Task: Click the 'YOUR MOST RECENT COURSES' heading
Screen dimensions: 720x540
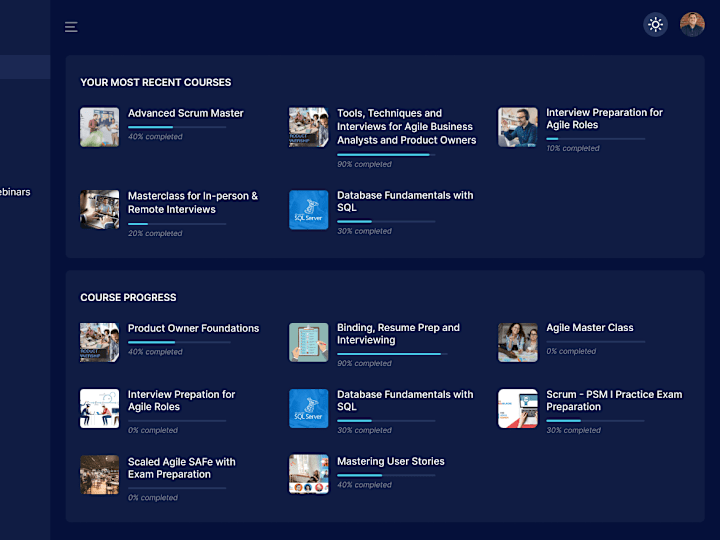Action: [156, 82]
